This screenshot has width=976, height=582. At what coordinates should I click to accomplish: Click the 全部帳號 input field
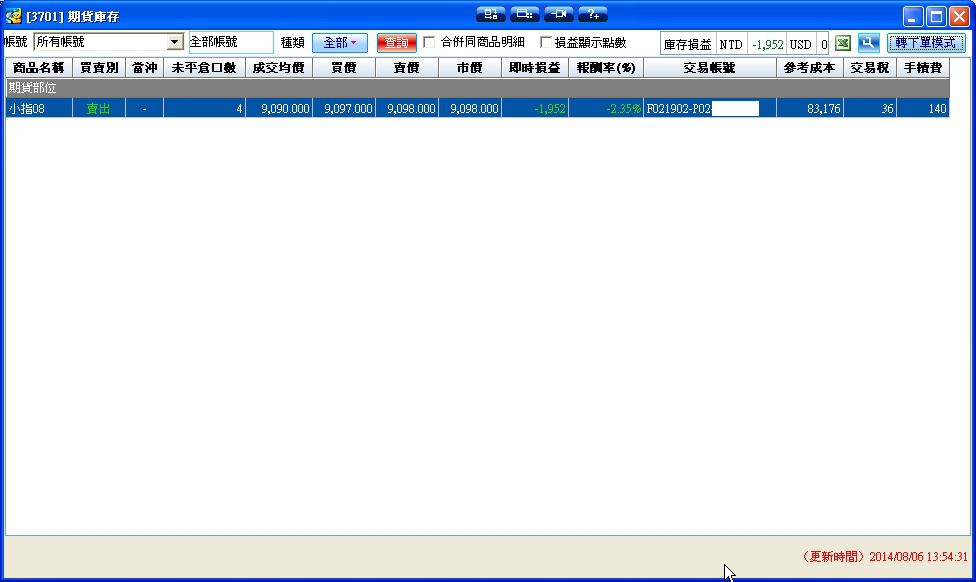(x=231, y=42)
